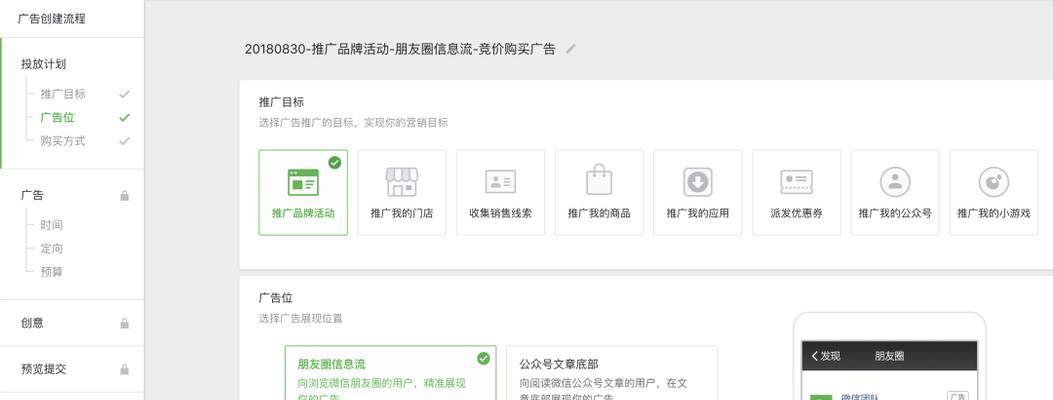Click the text 选择广告推广的目标，实现你的营销目标
Viewport: 1053px width, 400px height.
(353, 123)
